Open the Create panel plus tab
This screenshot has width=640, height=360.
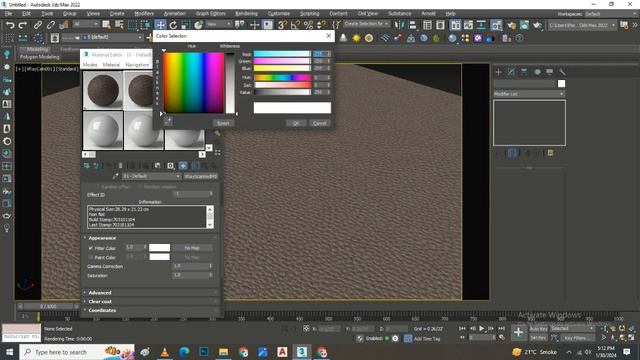pos(498,72)
